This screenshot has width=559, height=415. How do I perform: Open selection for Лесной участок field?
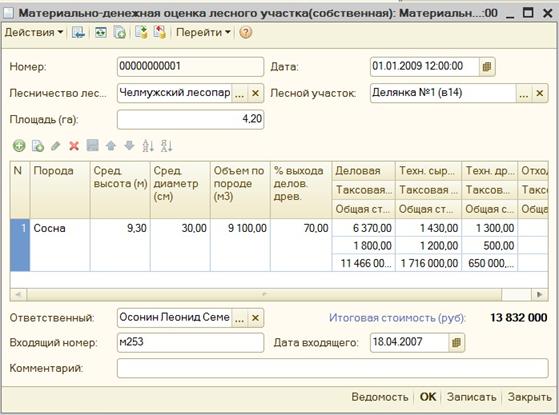[524, 93]
